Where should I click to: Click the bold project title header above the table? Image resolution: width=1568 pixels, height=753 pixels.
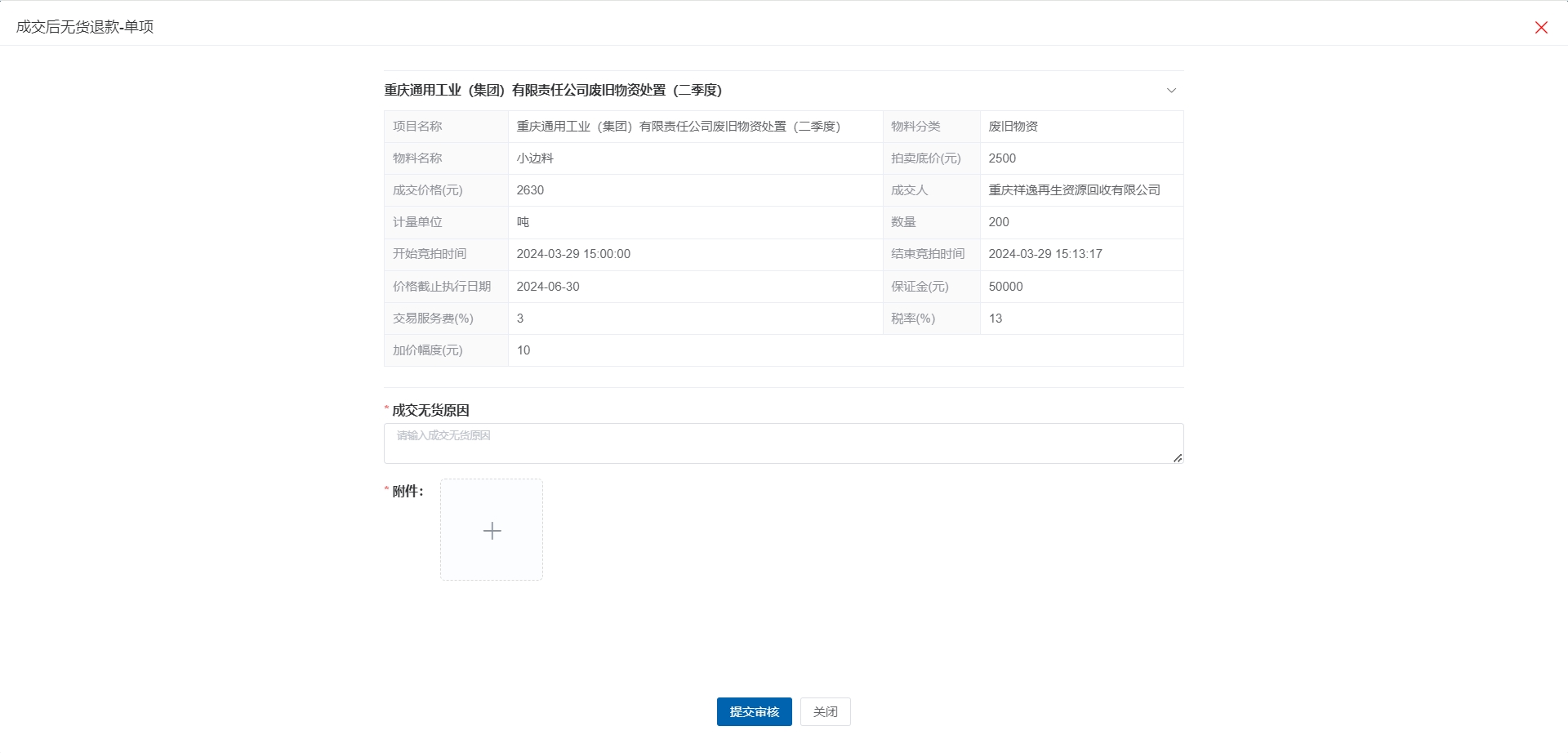[553, 91]
